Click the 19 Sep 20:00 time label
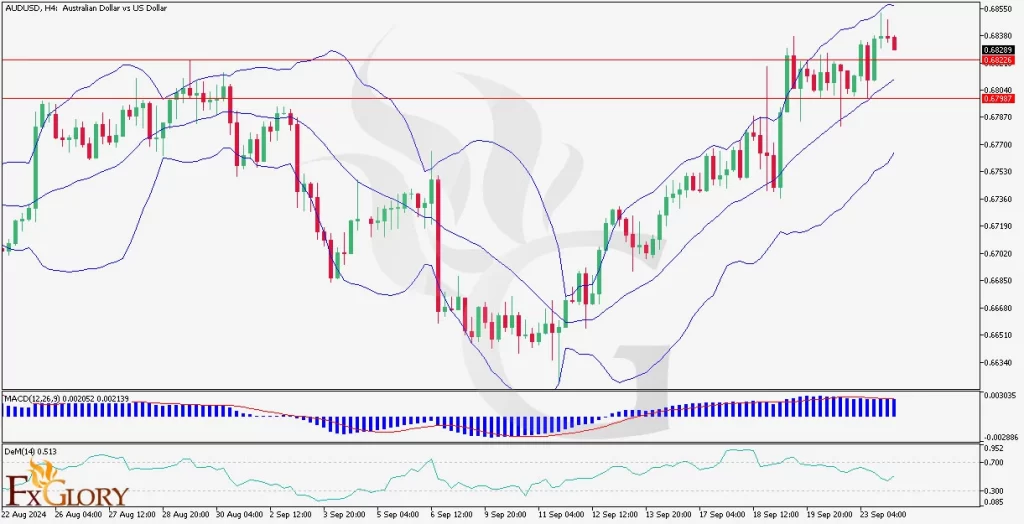Viewport: 1024px width, 524px height. (x=827, y=514)
